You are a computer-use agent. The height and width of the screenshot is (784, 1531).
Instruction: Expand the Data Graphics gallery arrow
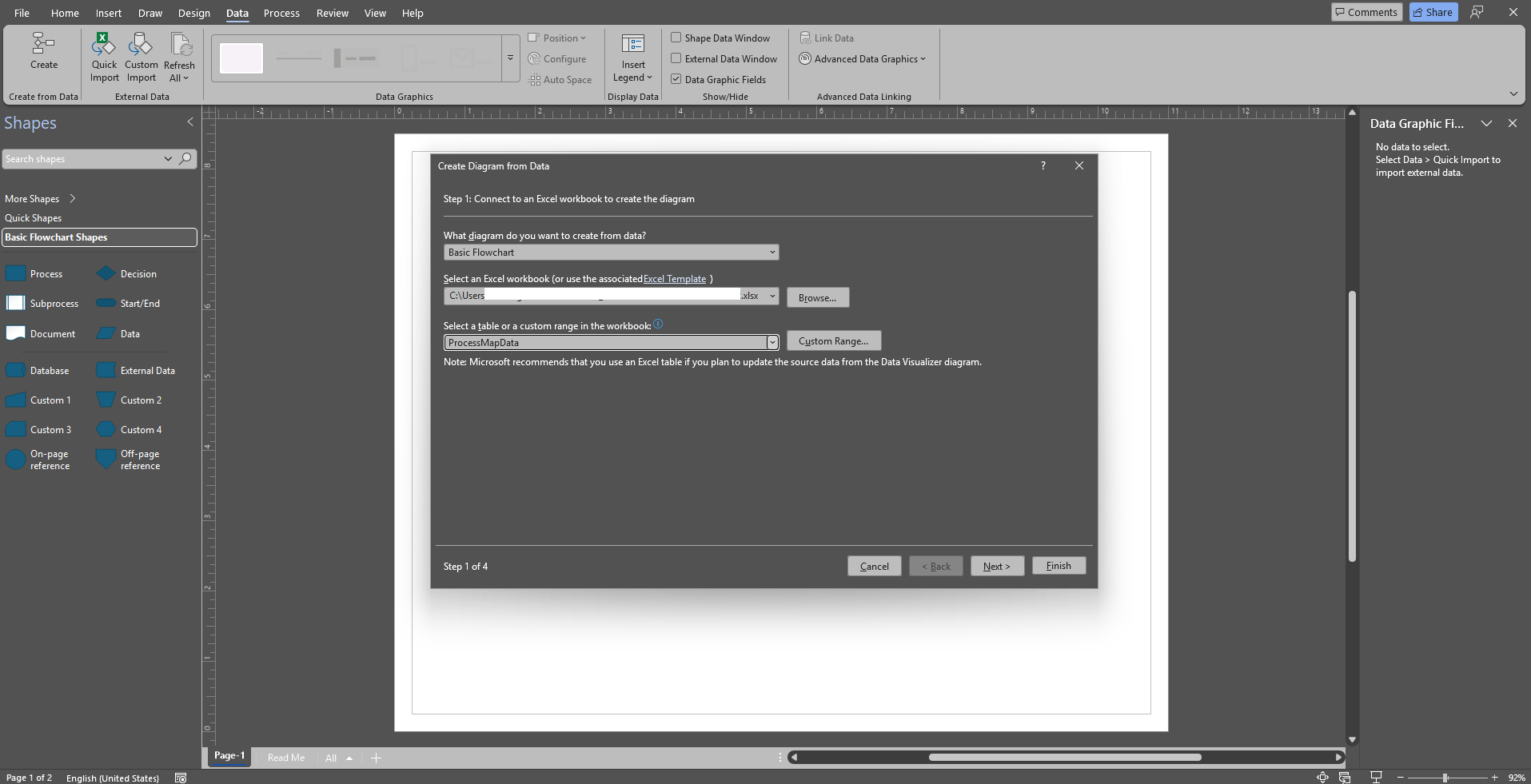[510, 58]
